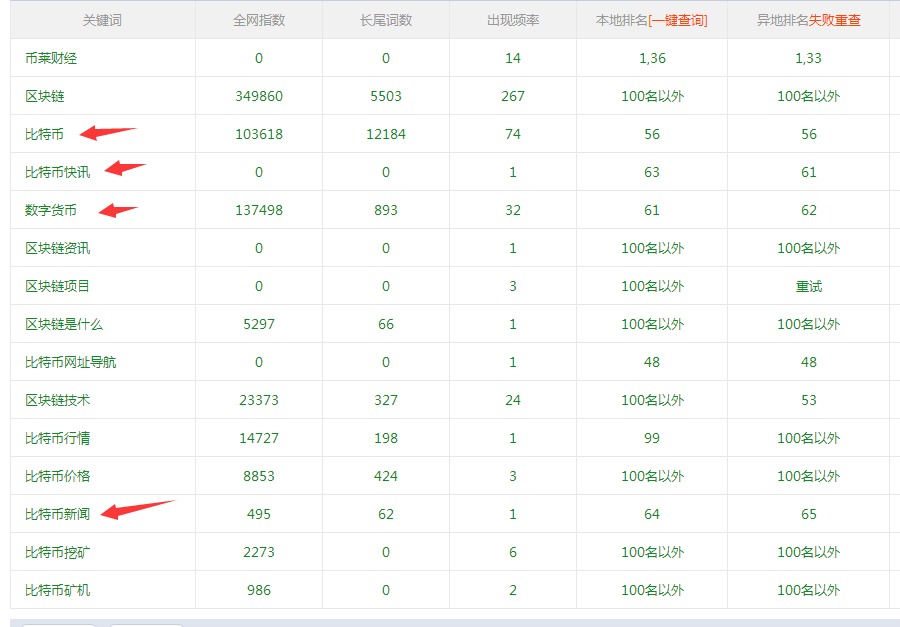Open the 区块链 keyword link

point(45,96)
